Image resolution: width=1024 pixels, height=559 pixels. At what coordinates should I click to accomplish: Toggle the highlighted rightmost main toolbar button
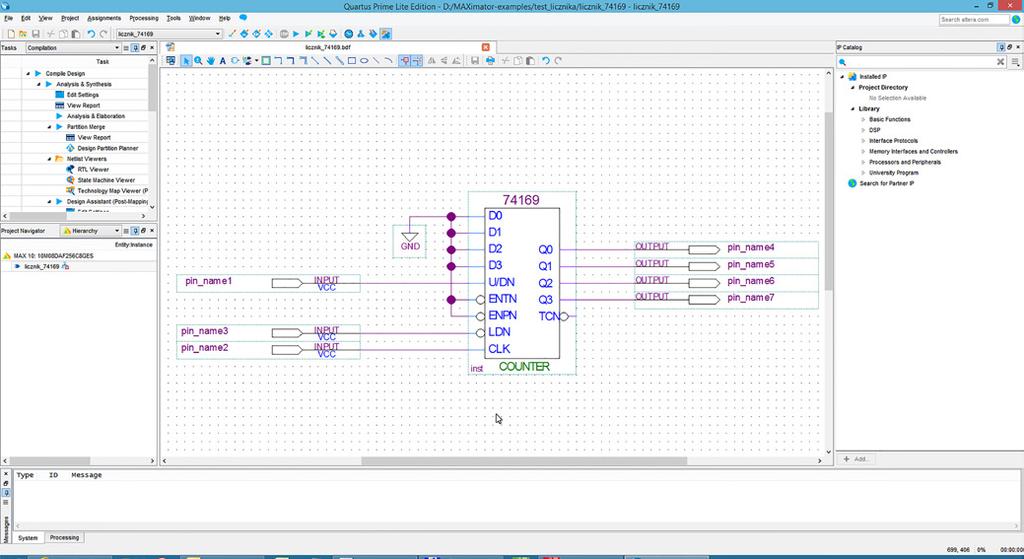click(386, 34)
